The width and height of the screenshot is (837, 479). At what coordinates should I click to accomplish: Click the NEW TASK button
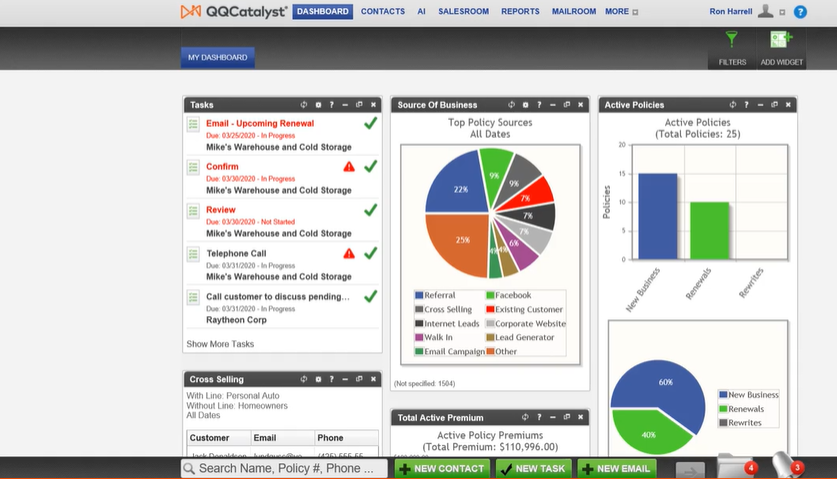[x=533, y=469]
